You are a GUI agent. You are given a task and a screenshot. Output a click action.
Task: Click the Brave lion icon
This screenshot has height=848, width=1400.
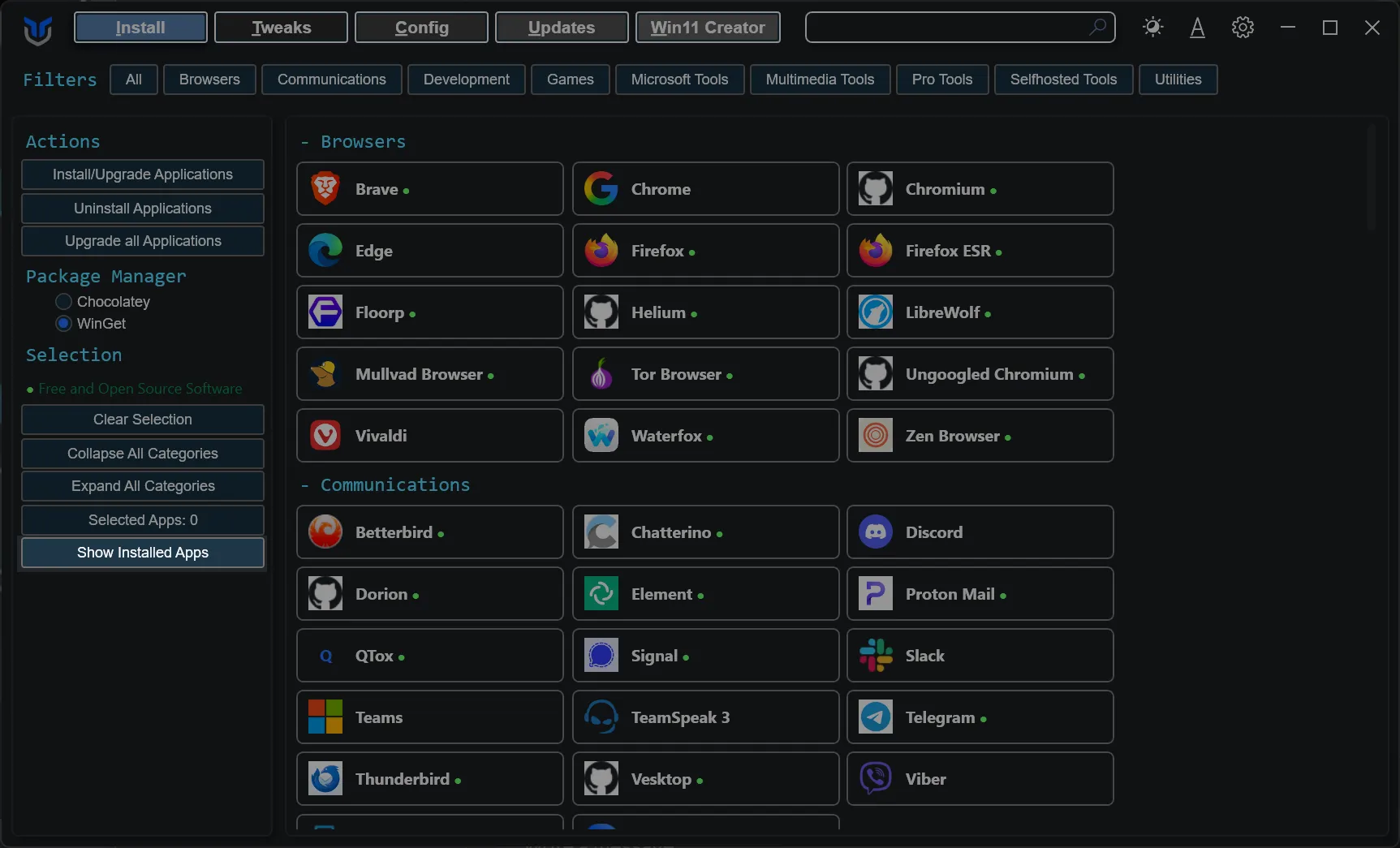[325, 189]
